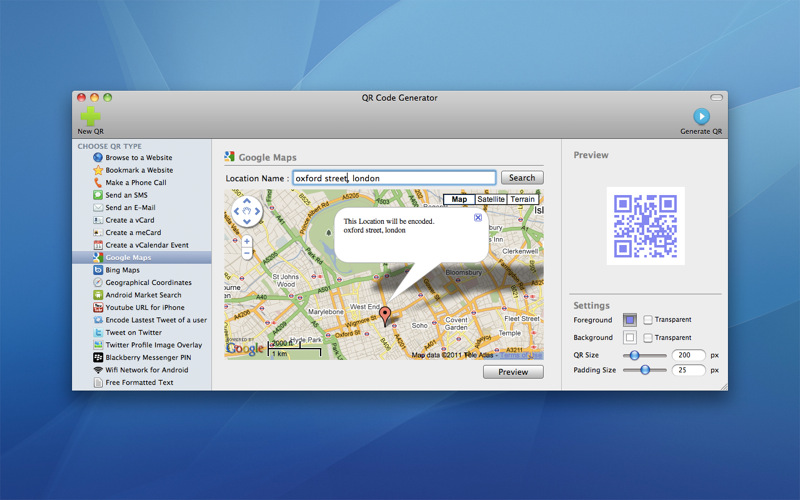This screenshot has height=500, width=800.
Task: Click the QR code preview image
Action: [645, 226]
